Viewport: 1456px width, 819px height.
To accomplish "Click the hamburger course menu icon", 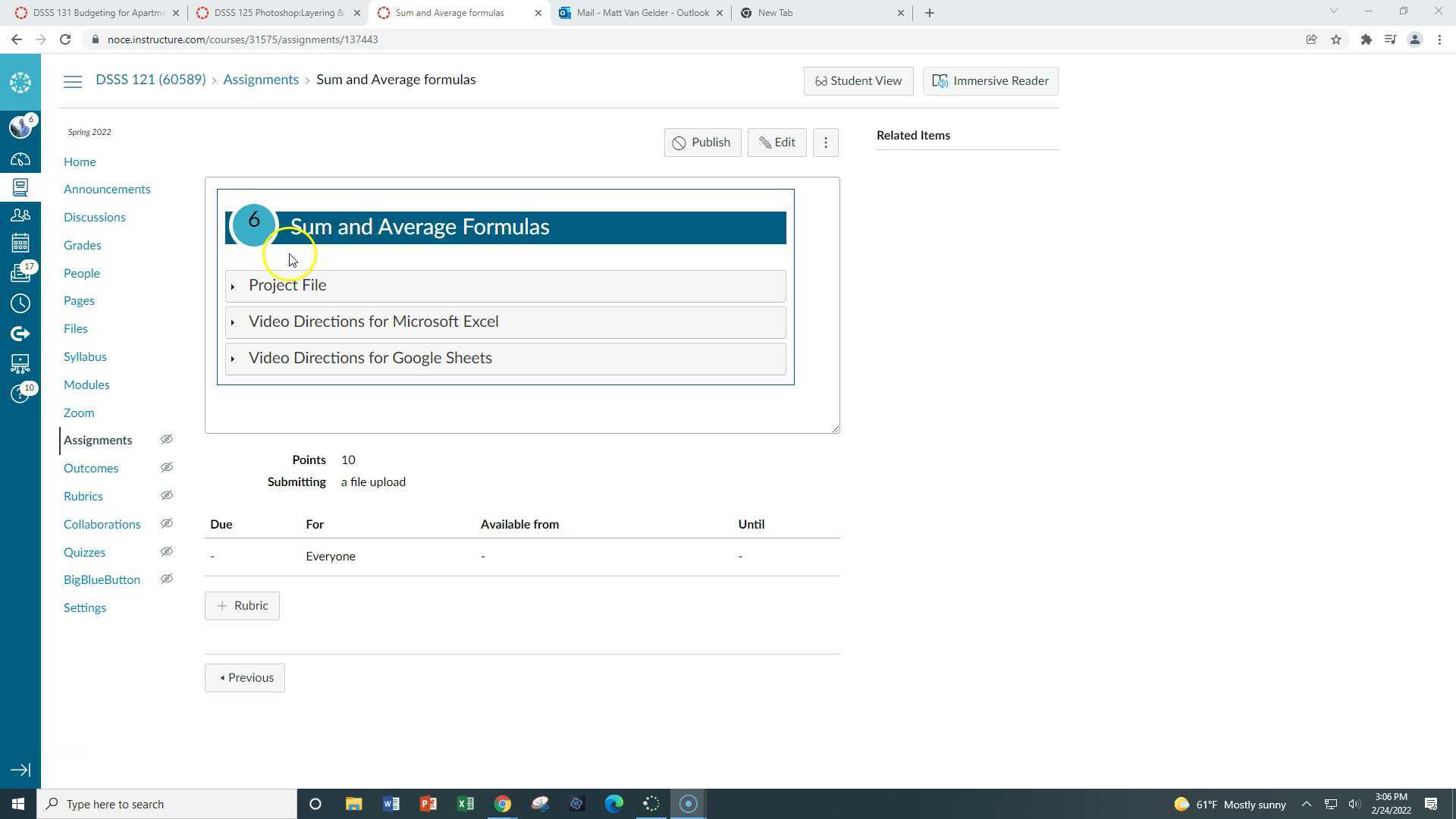I will tap(73, 81).
